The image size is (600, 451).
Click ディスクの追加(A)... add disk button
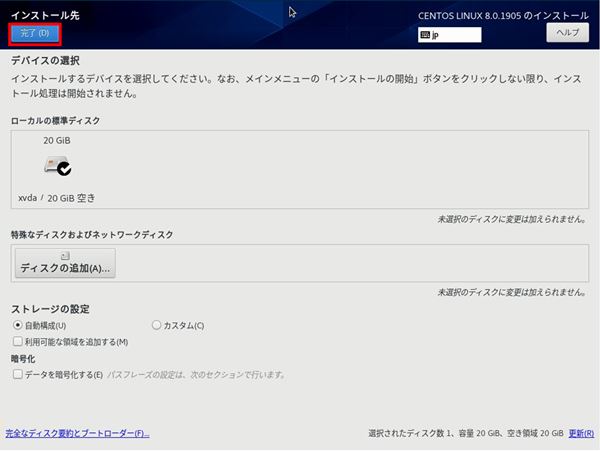pos(65,263)
